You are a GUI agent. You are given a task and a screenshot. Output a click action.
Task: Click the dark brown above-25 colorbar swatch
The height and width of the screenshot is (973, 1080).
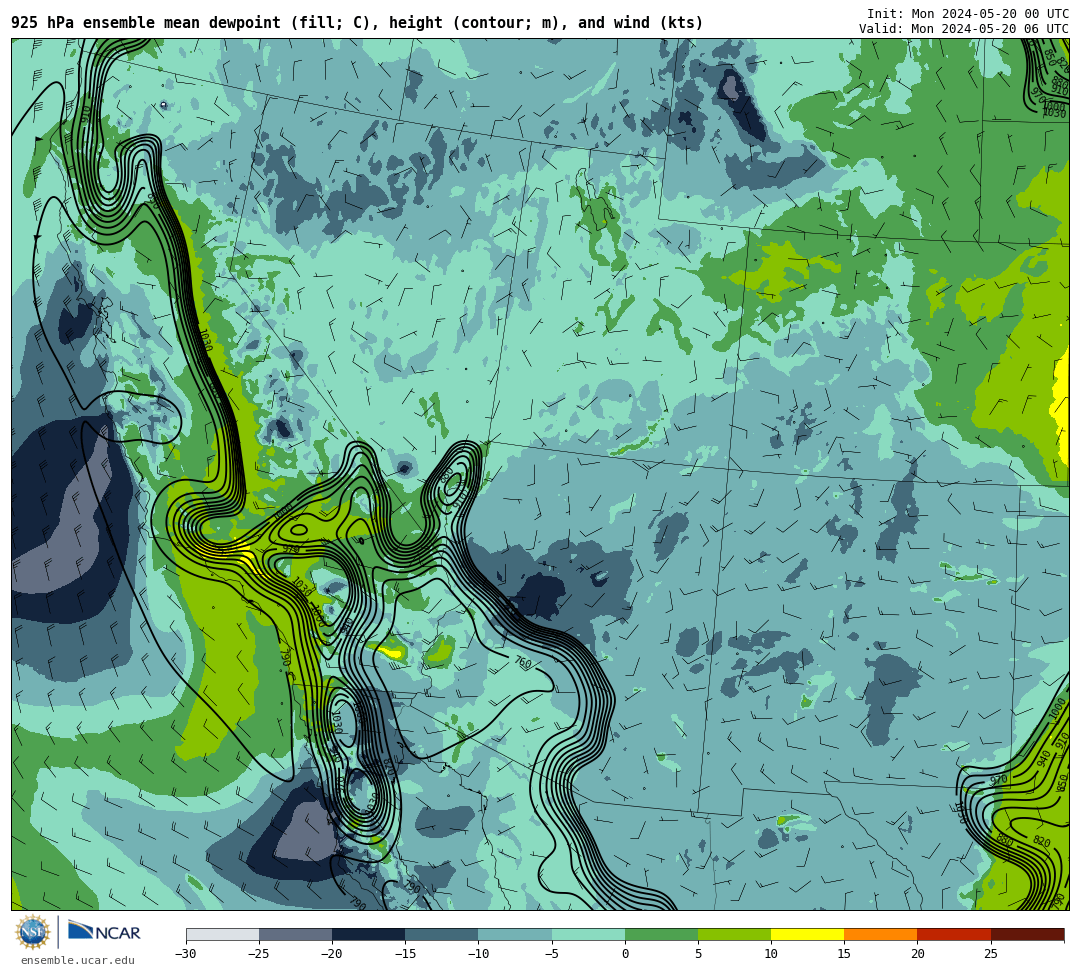pyautogui.click(x=1028, y=934)
